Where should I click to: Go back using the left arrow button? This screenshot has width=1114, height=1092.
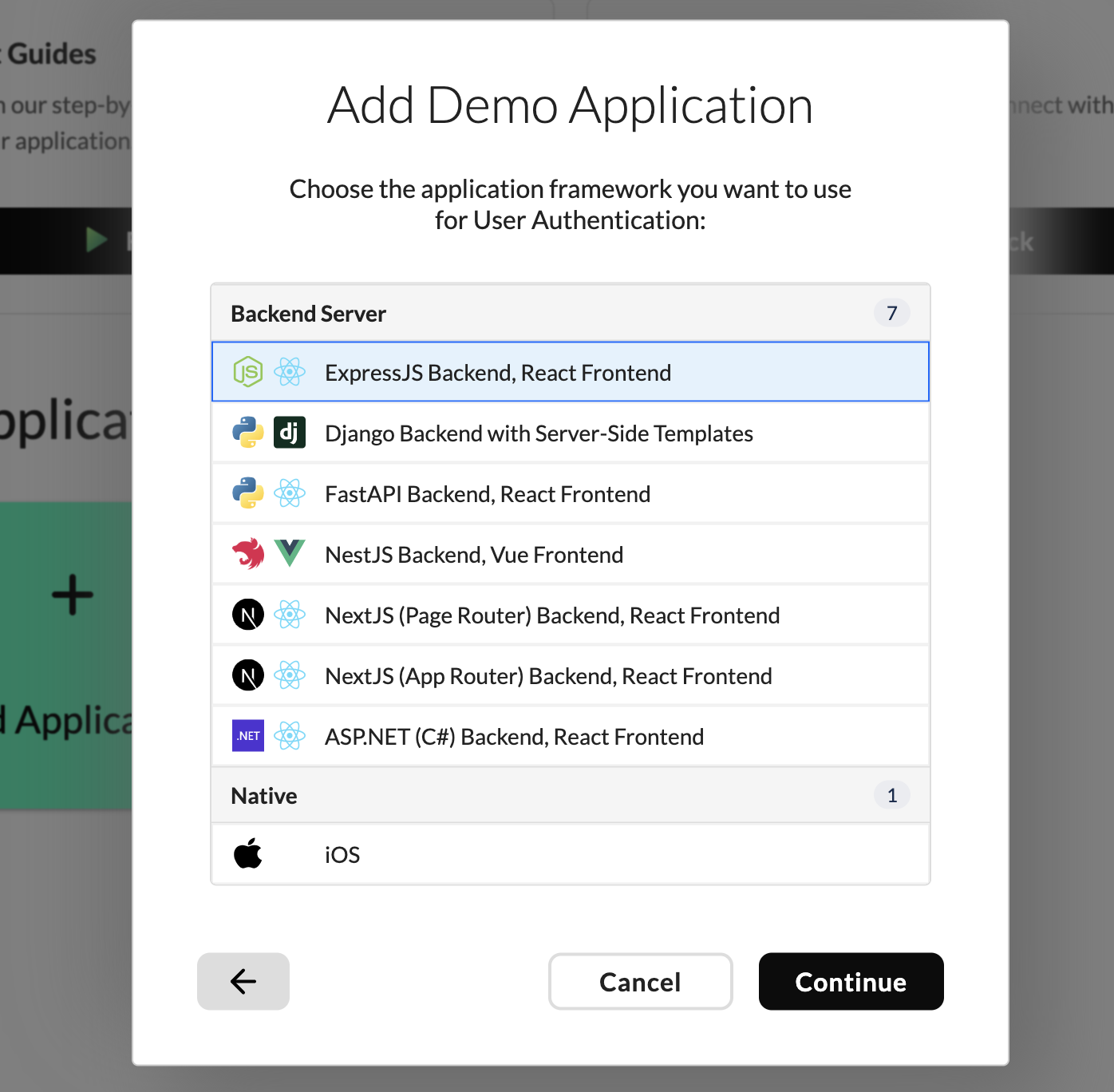point(243,981)
